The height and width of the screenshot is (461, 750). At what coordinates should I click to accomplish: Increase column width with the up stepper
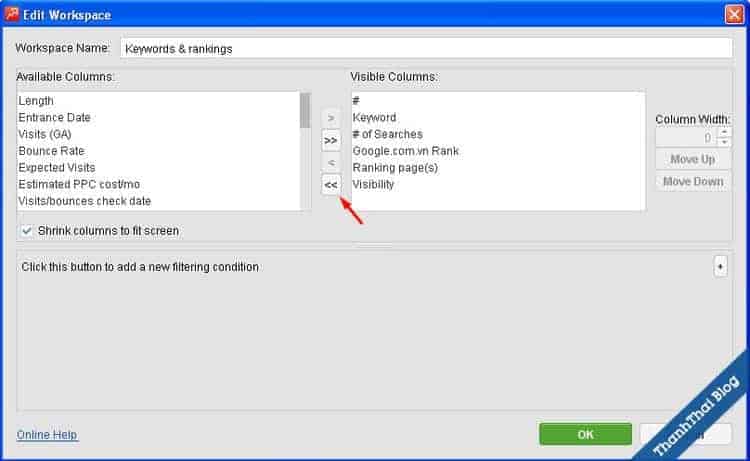tap(724, 133)
